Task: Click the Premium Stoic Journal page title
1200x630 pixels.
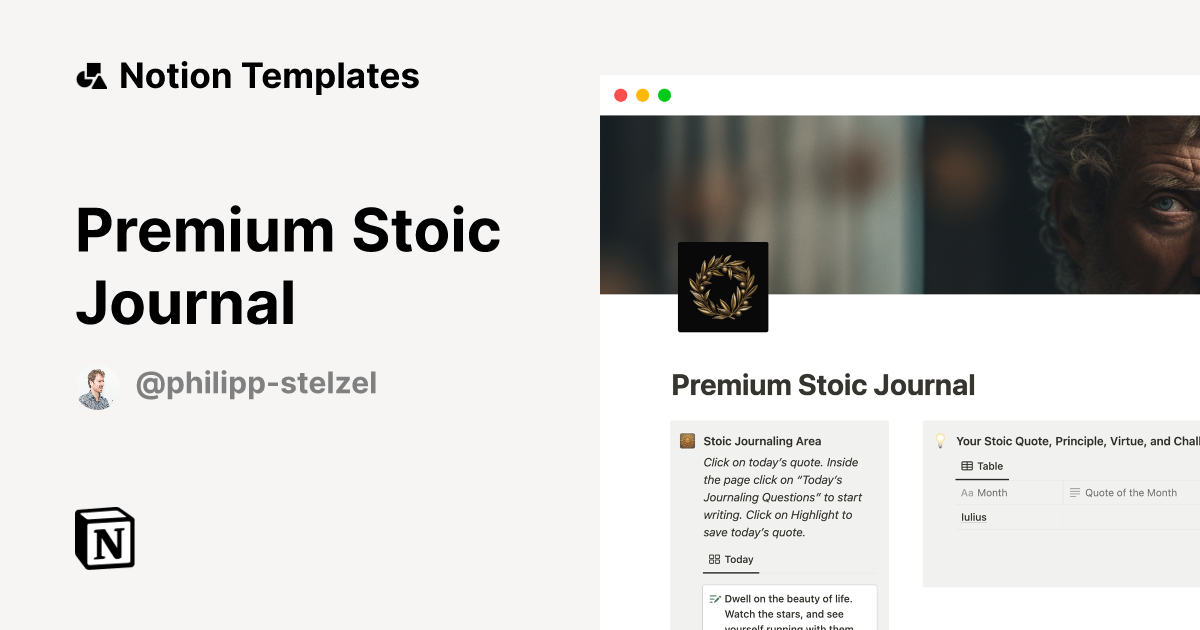Action: (823, 385)
